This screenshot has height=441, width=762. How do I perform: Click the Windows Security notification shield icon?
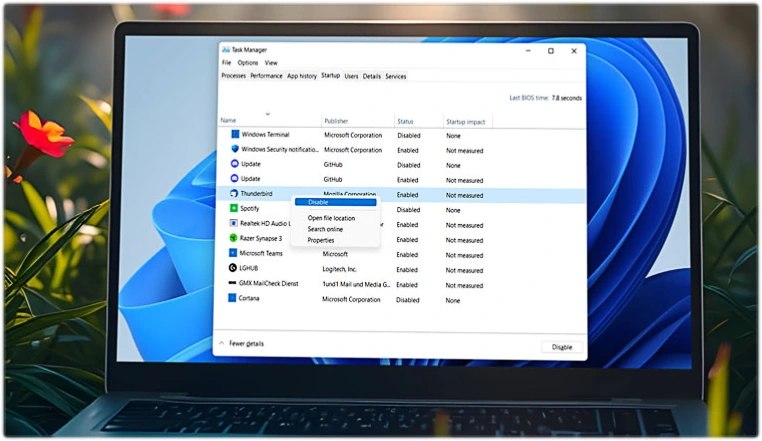pyautogui.click(x=235, y=149)
